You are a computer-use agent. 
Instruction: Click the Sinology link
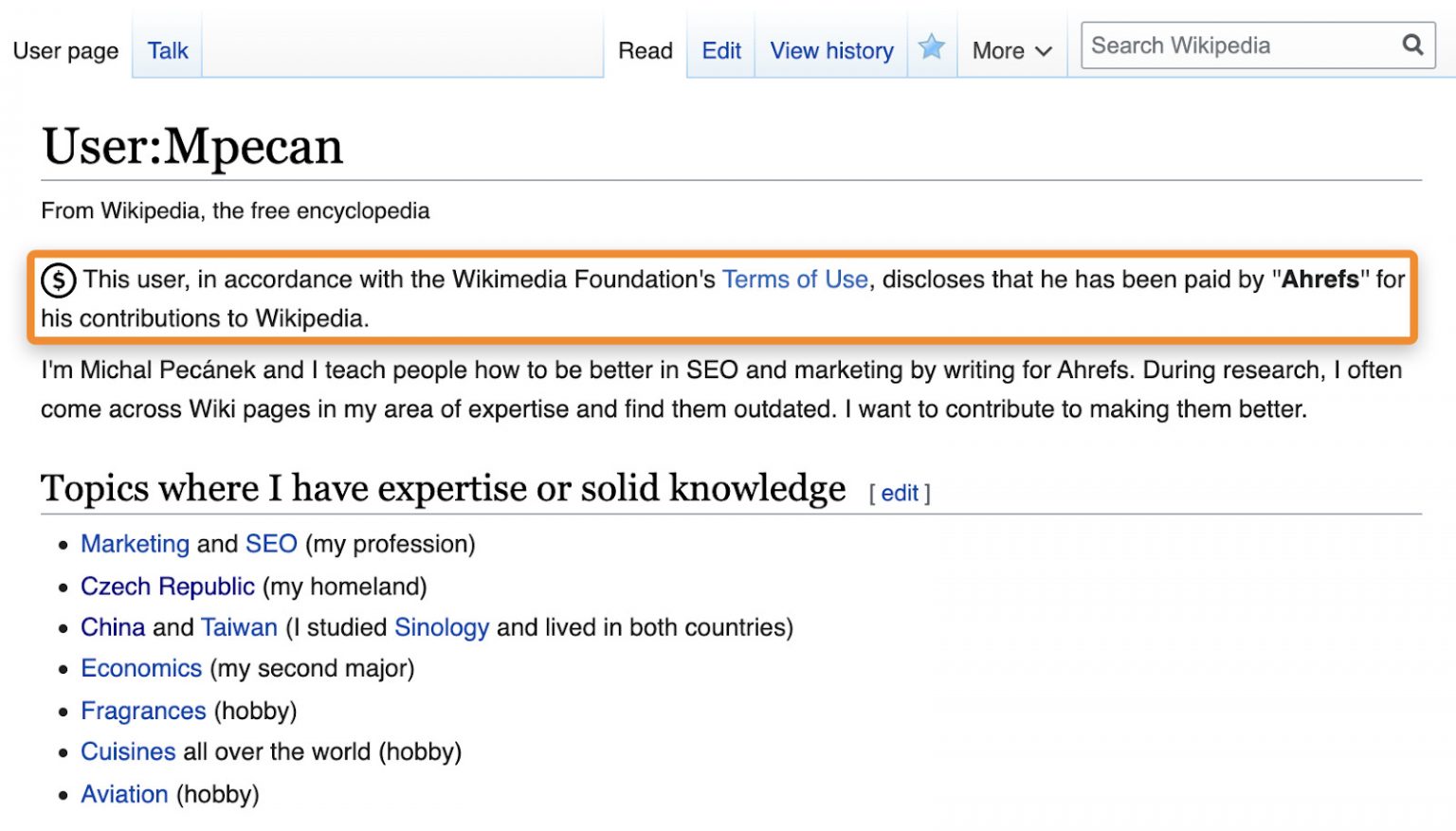442,627
